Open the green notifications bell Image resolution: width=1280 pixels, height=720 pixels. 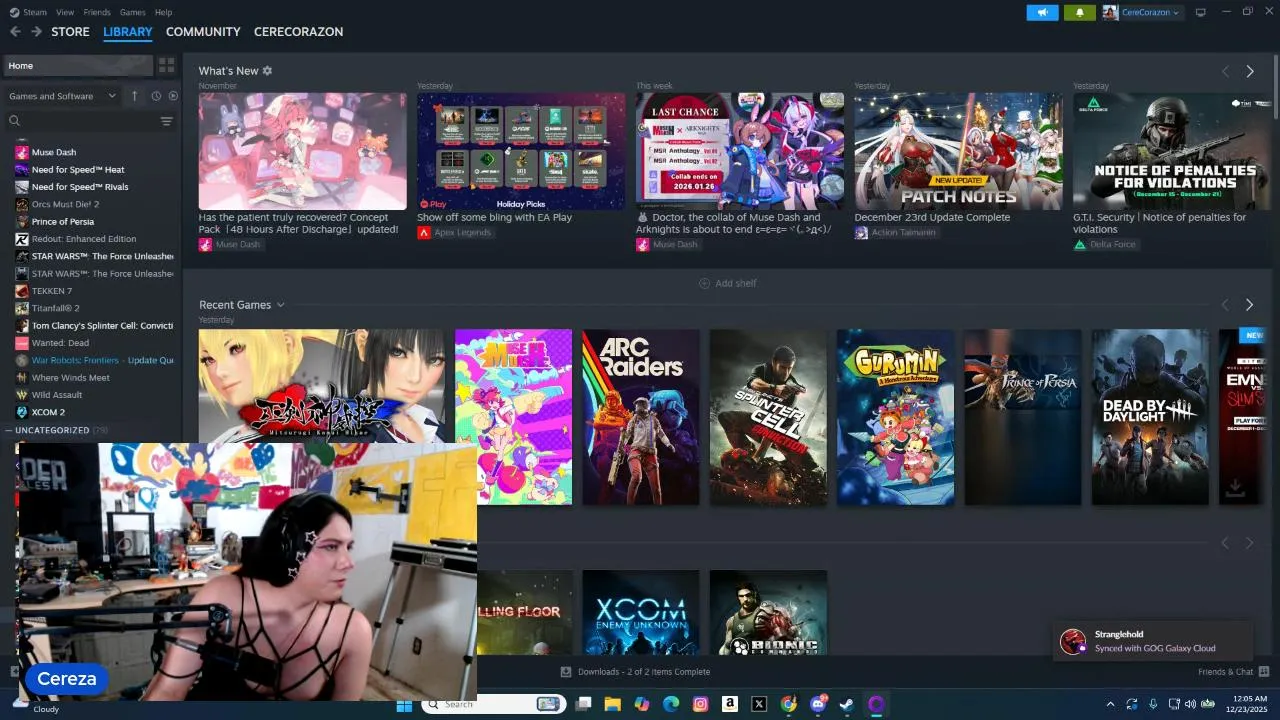tap(1080, 12)
